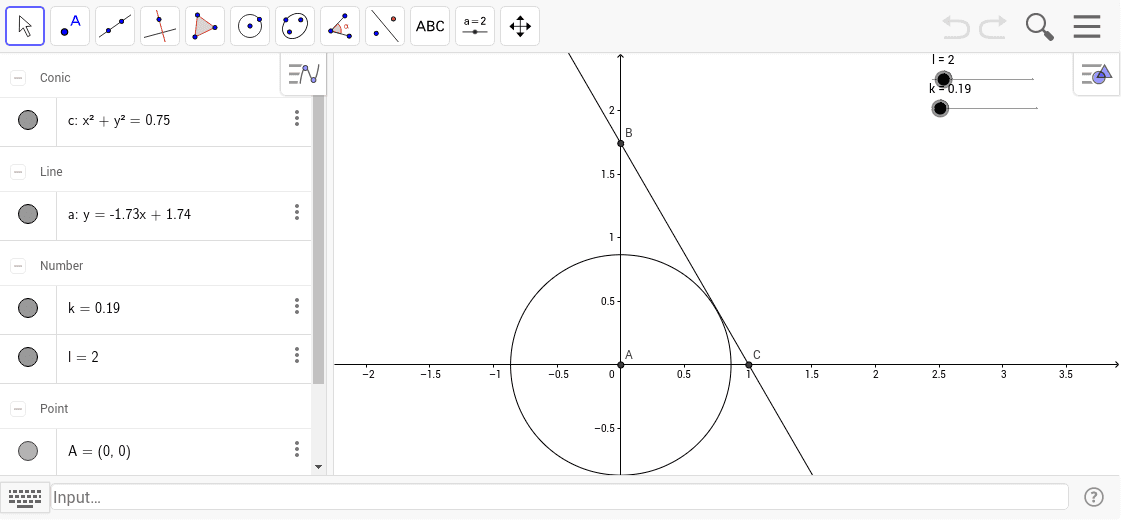Select the Move Graphics View tool
The image size is (1121, 520).
point(520,26)
